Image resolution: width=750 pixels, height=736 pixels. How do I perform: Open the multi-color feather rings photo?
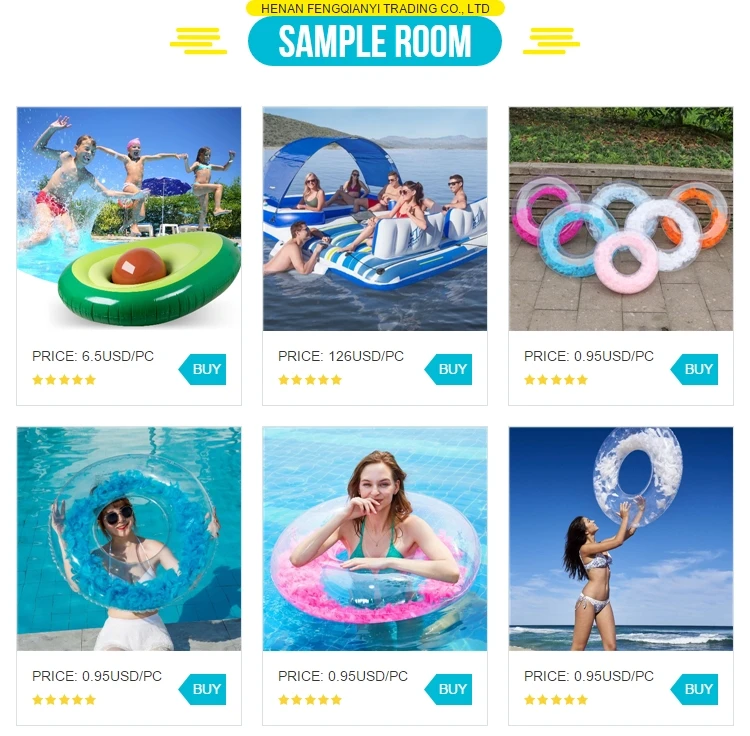pyautogui.click(x=621, y=219)
